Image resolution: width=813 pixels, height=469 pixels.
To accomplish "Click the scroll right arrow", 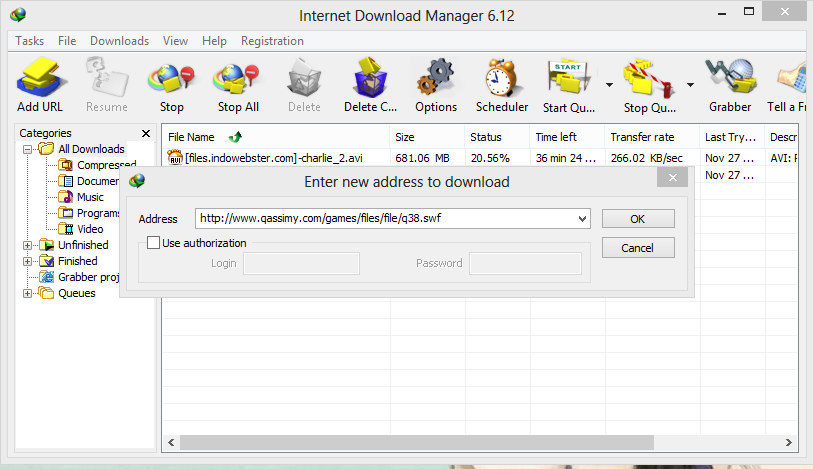I will coord(789,443).
